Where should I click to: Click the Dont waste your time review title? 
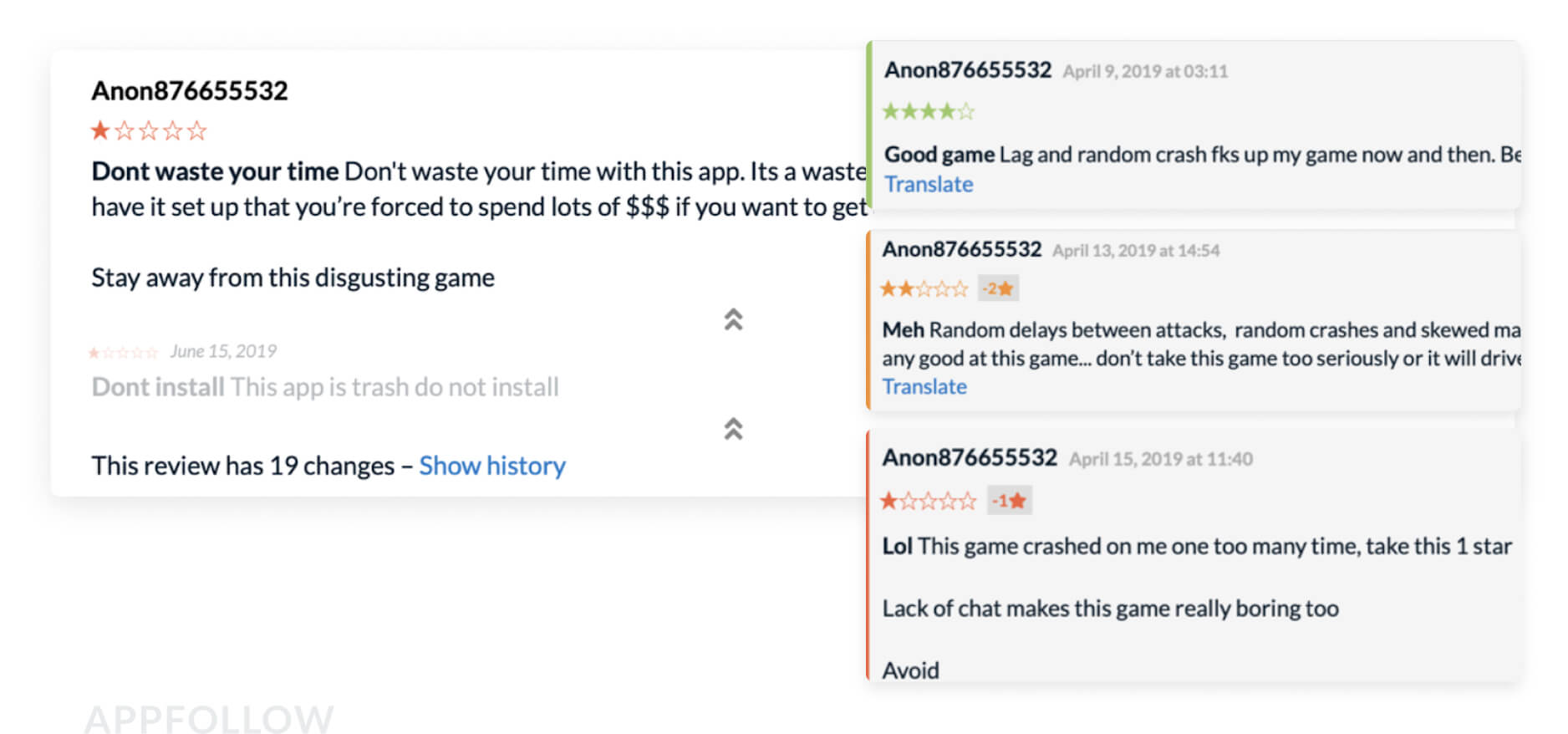click(215, 171)
